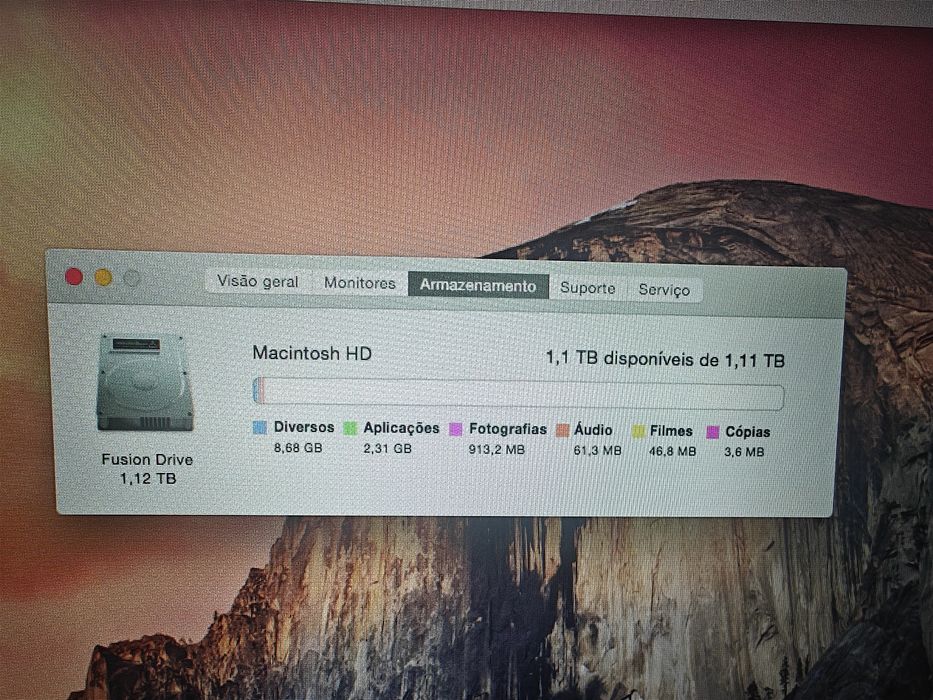Click the yellow Filmes color swatch
The image size is (933, 700).
(x=638, y=432)
